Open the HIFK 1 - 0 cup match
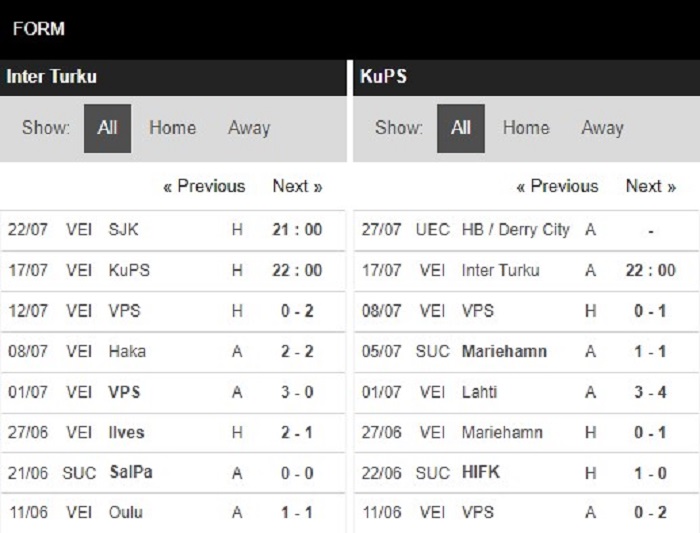 click(x=526, y=473)
